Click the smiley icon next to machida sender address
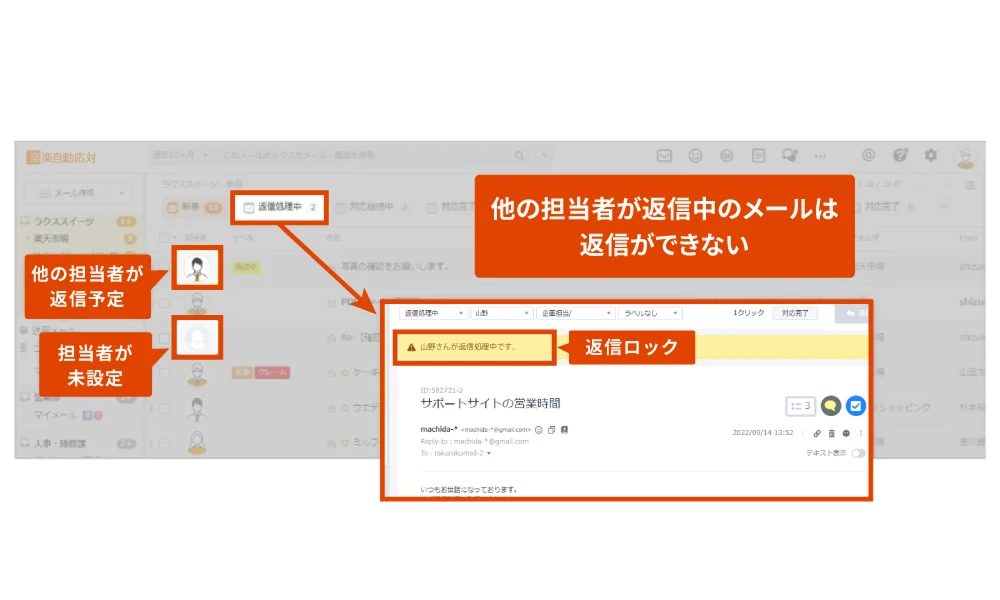This screenshot has height=600, width=1000. (539, 430)
